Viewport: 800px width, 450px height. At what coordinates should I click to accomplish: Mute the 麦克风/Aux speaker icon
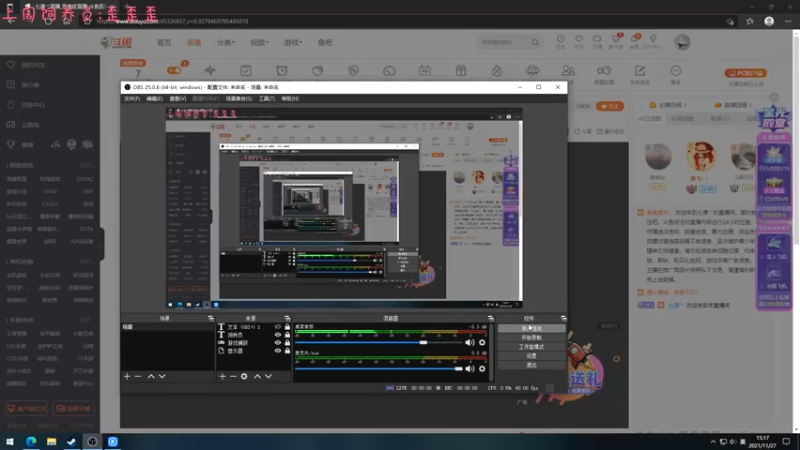469,368
